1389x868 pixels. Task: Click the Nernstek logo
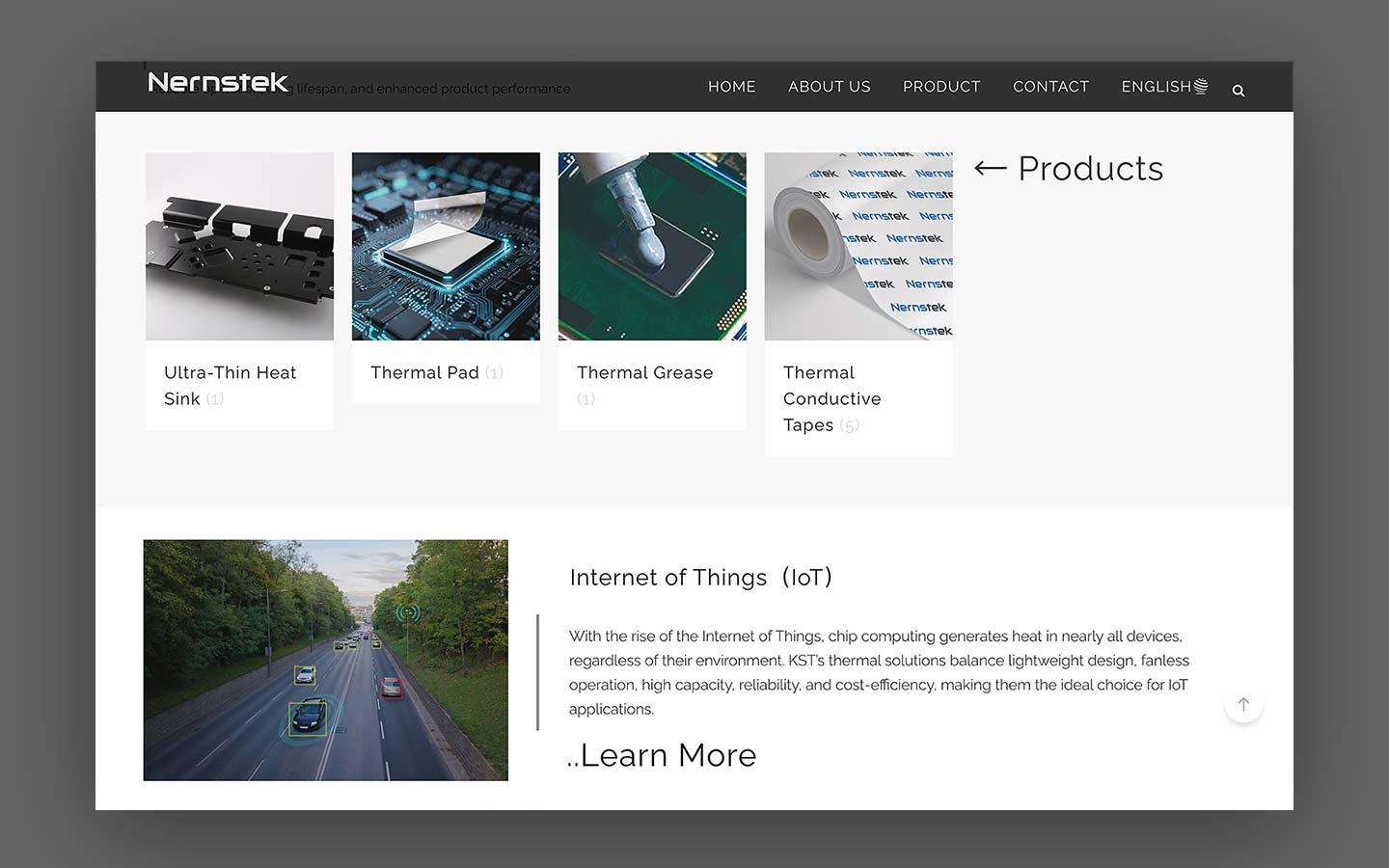218,83
